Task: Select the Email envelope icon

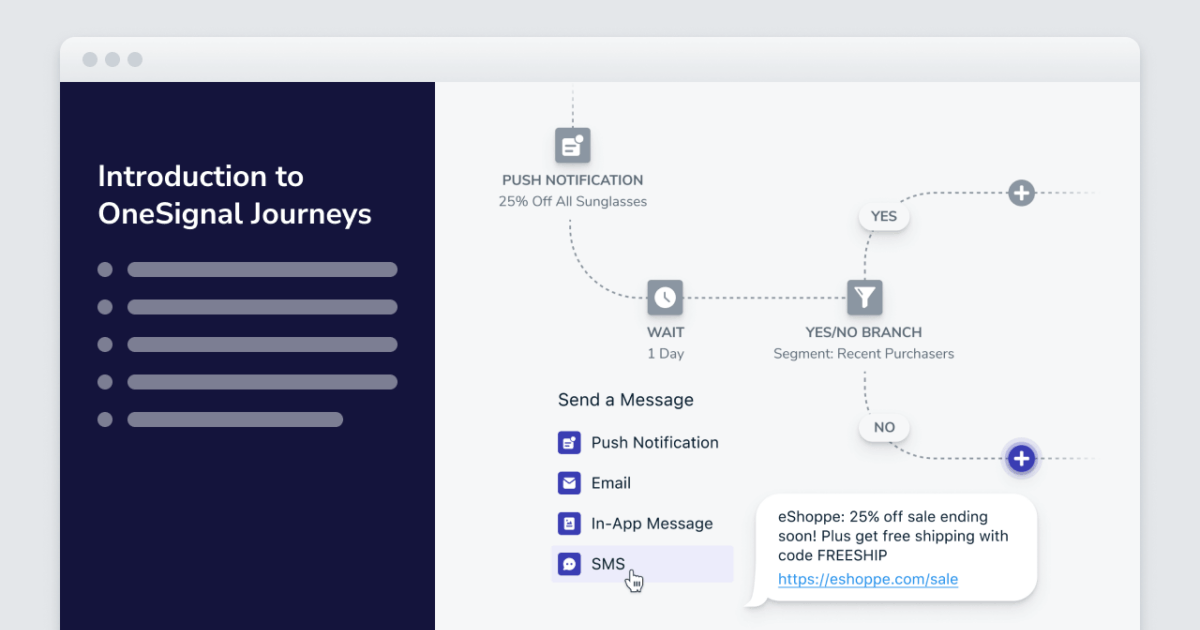Action: point(569,483)
